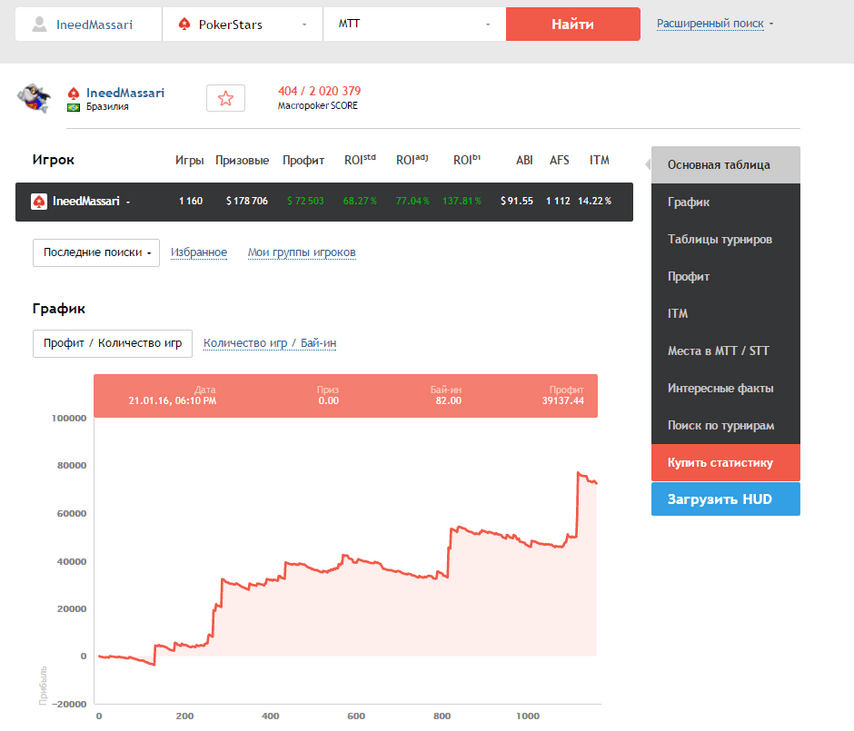Screen dimensions: 854x731
Task: Click the chart buy-in value 82.00
Action: pos(448,401)
